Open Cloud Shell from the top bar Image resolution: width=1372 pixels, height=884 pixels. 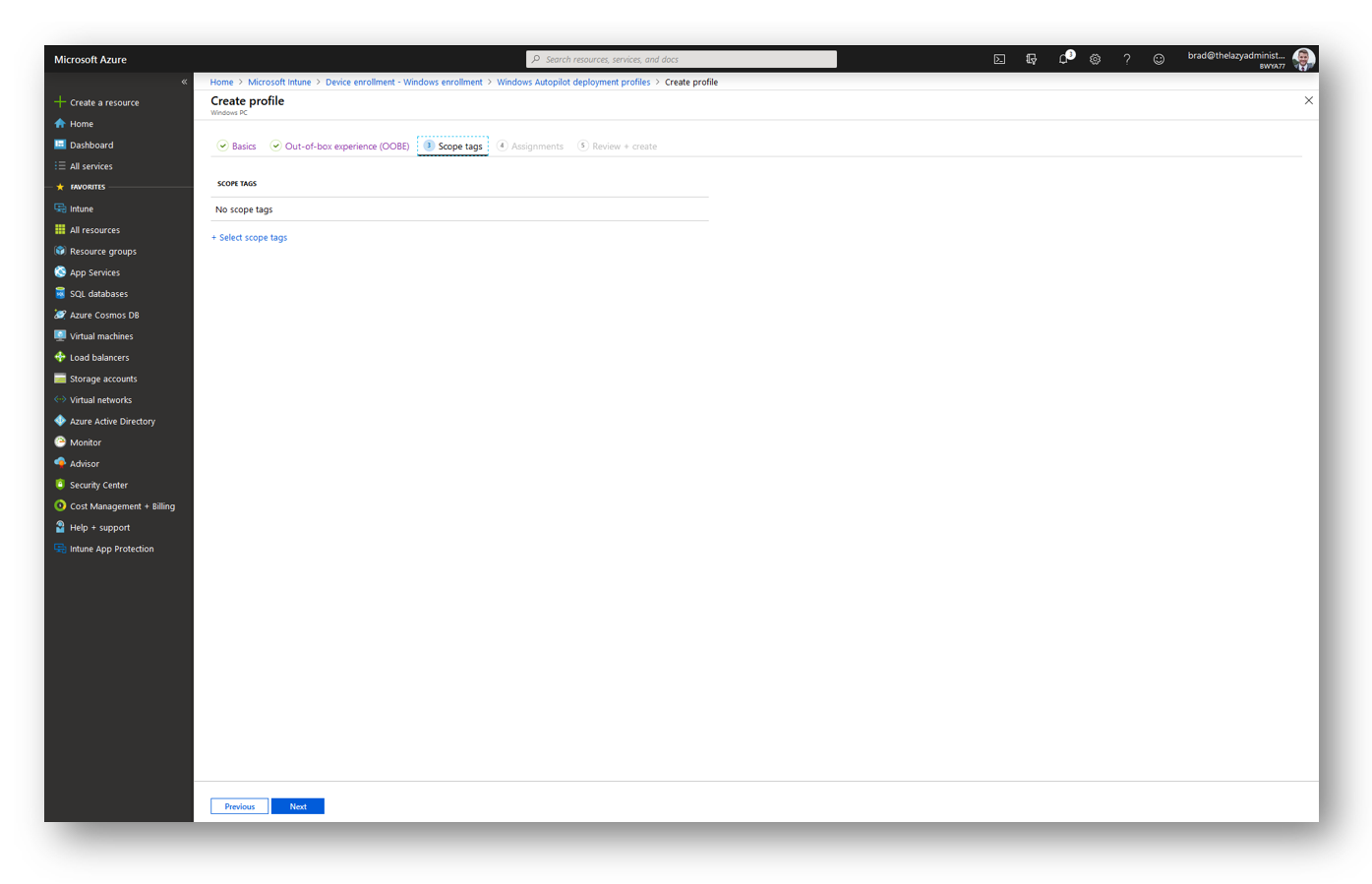[999, 59]
